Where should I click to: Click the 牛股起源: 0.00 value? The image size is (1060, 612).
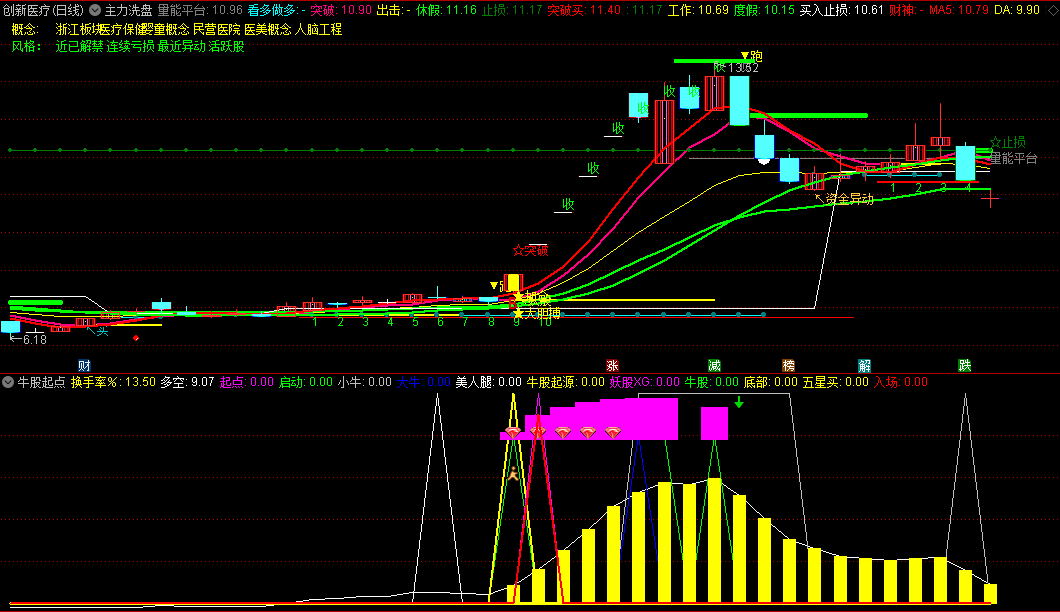tap(566, 382)
